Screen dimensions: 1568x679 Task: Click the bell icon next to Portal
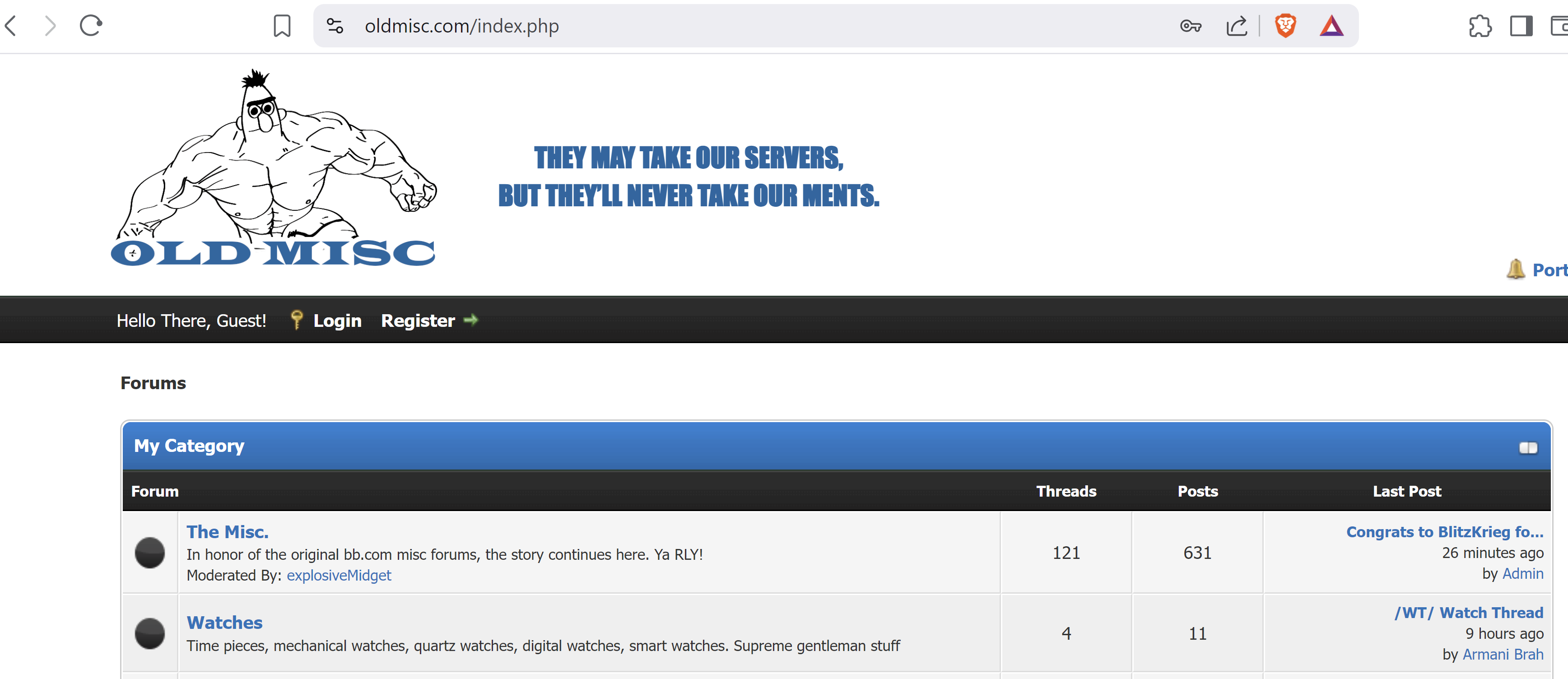tap(1516, 269)
